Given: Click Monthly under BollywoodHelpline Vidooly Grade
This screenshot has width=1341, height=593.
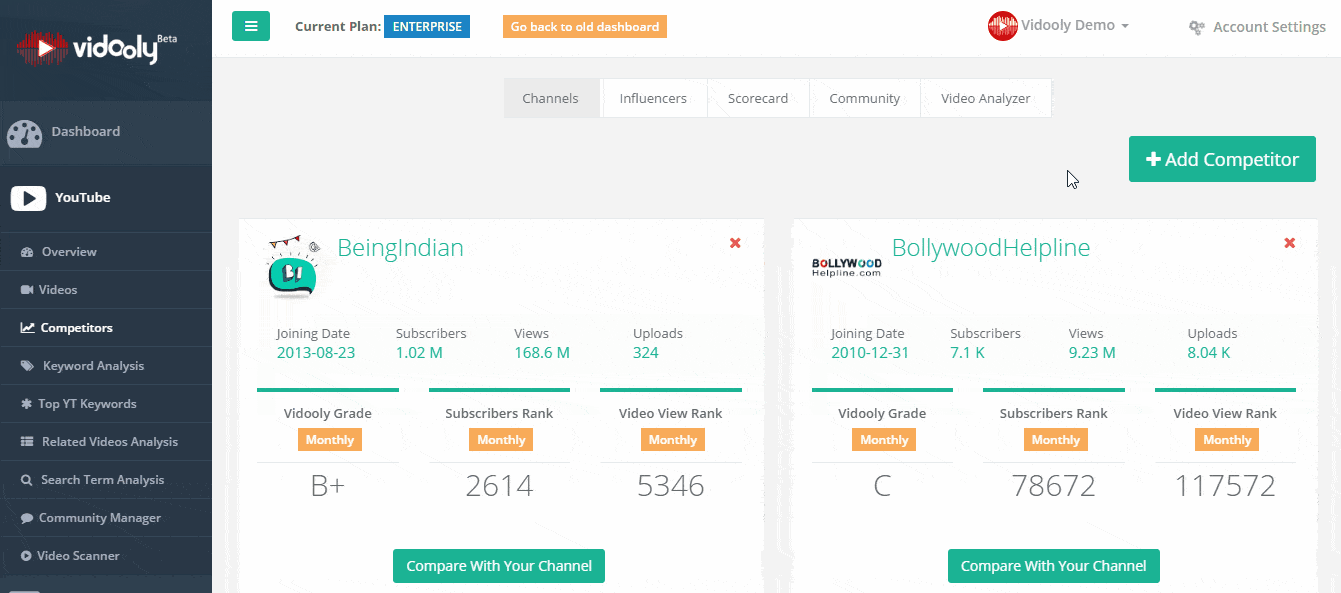Looking at the screenshot, I should [884, 440].
